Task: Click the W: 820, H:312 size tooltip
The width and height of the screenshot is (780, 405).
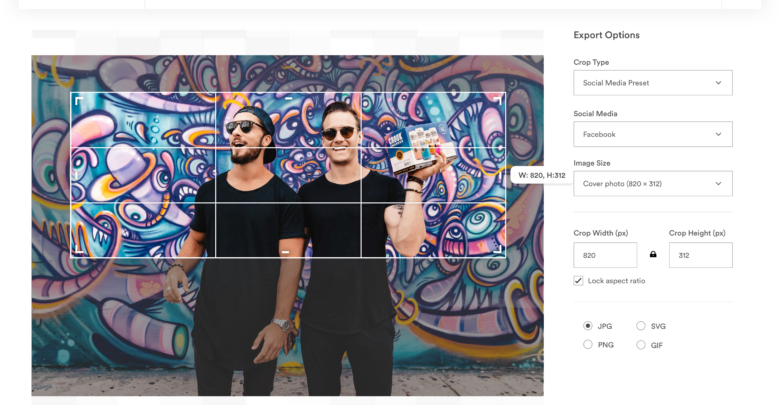Action: coord(541,176)
